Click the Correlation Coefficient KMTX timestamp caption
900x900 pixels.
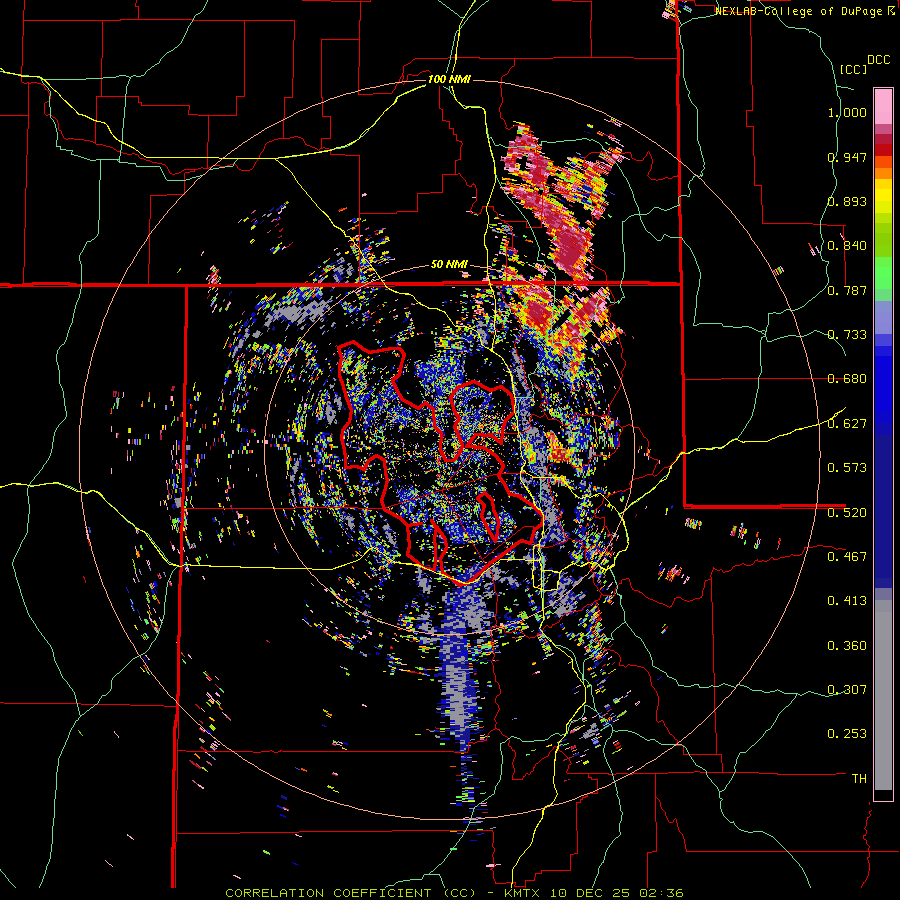click(x=454, y=893)
